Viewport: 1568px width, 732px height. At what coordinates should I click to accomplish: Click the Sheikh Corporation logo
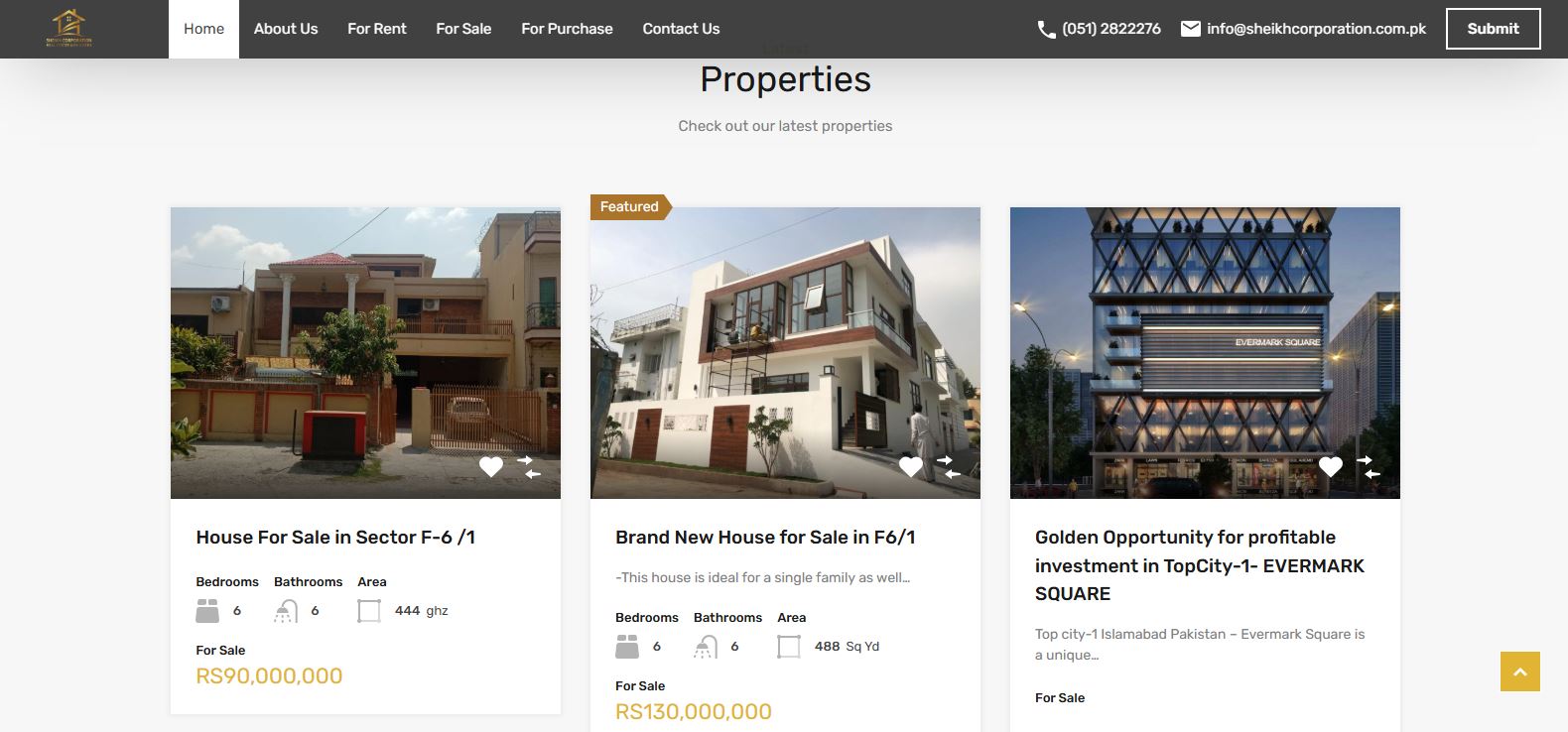[68, 29]
